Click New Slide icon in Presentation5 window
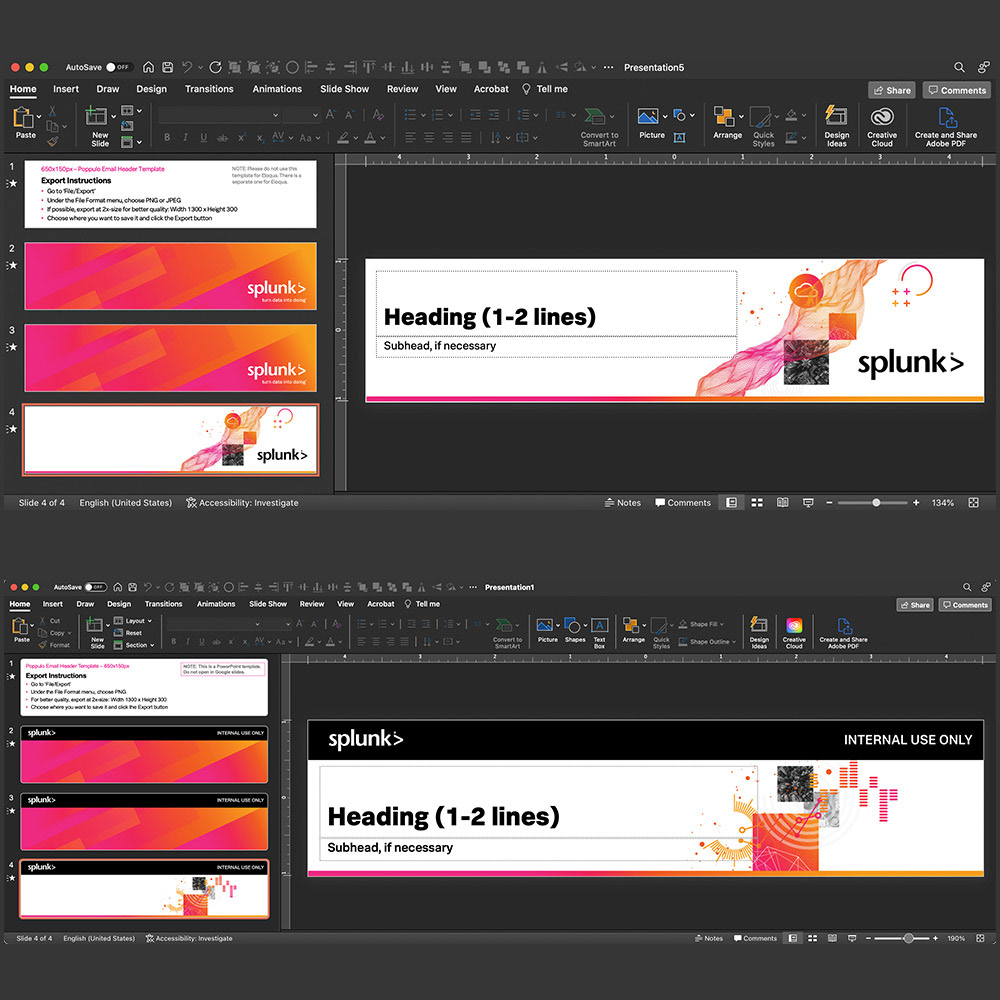Screen dimensions: 1000x1000 [x=96, y=117]
